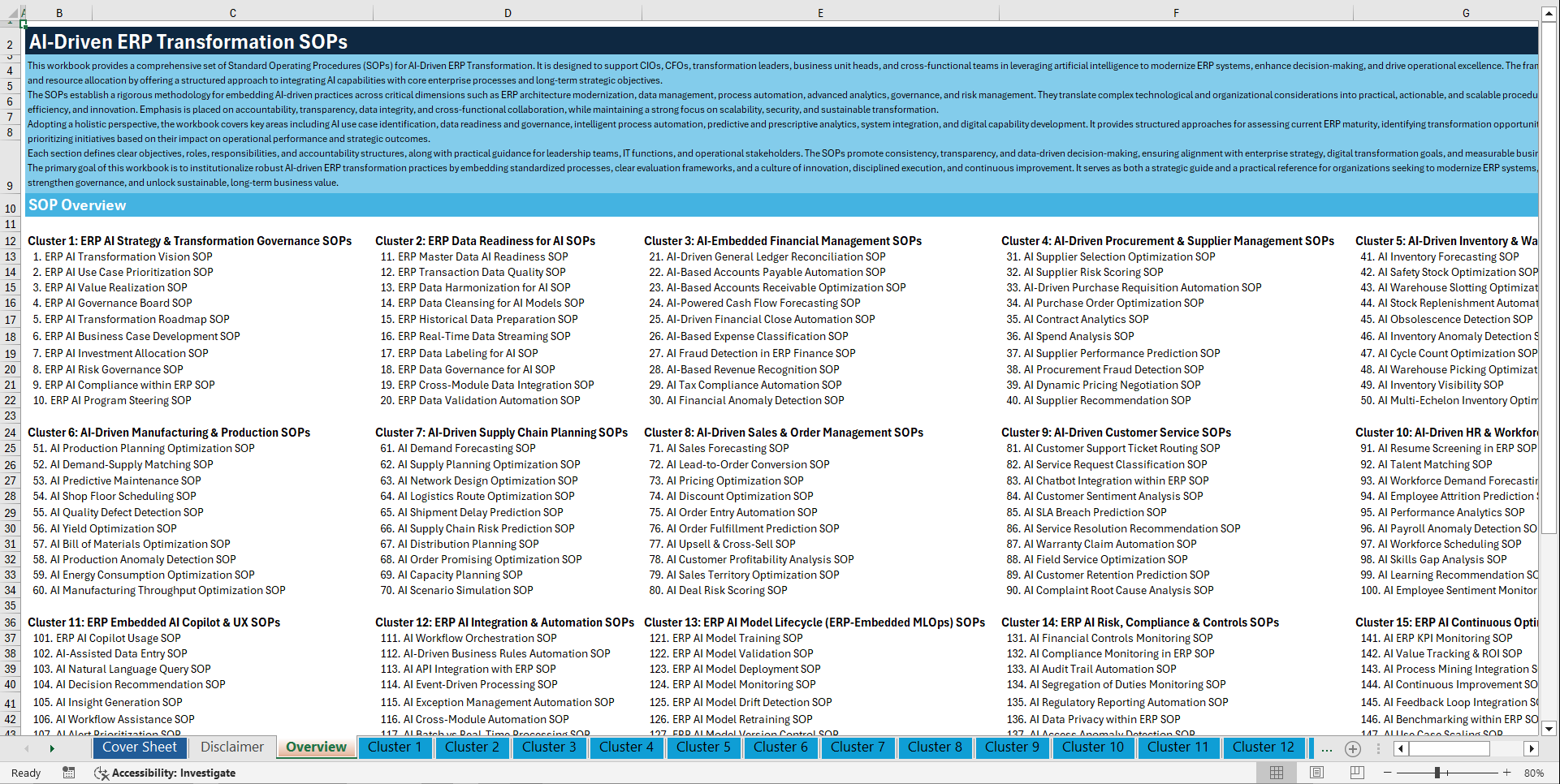The image size is (1560, 784).
Task: Switch to Cluster 12 sheet tab
Action: 1264,747
